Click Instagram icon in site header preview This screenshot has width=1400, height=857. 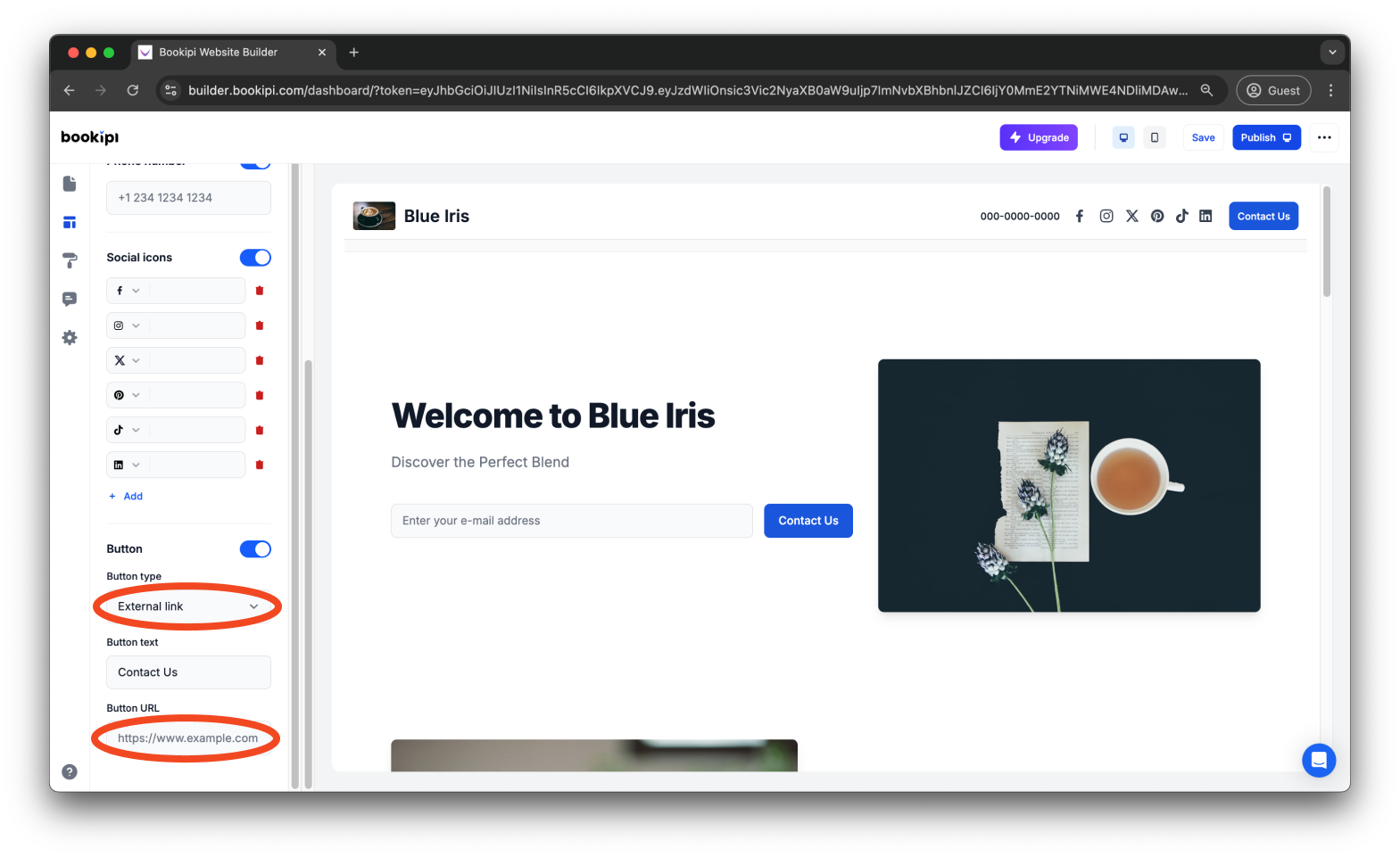tap(1106, 216)
